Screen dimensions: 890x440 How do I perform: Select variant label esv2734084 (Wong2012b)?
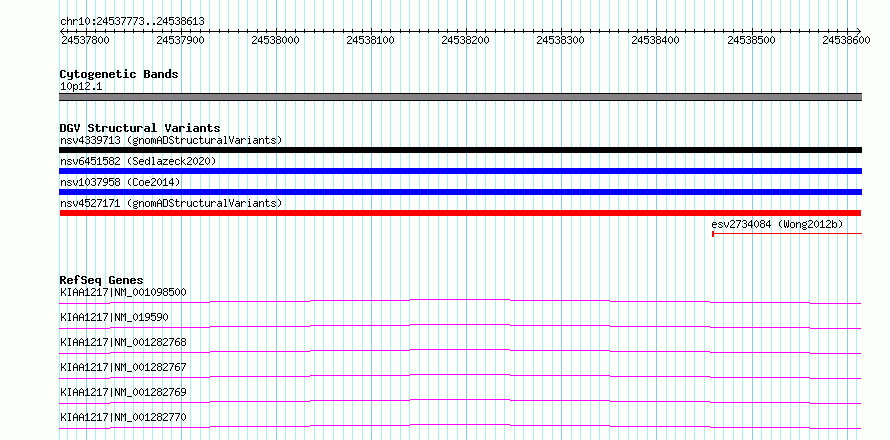777,224
